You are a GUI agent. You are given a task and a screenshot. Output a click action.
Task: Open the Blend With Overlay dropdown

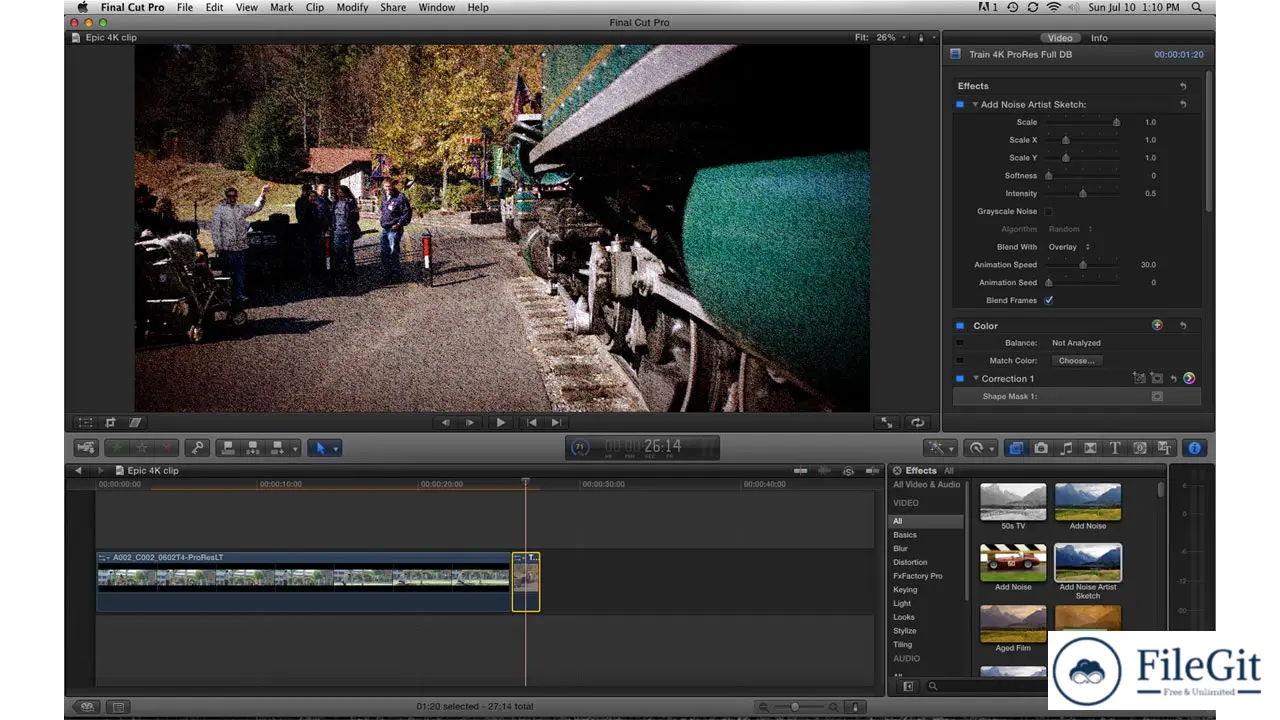coord(1069,247)
